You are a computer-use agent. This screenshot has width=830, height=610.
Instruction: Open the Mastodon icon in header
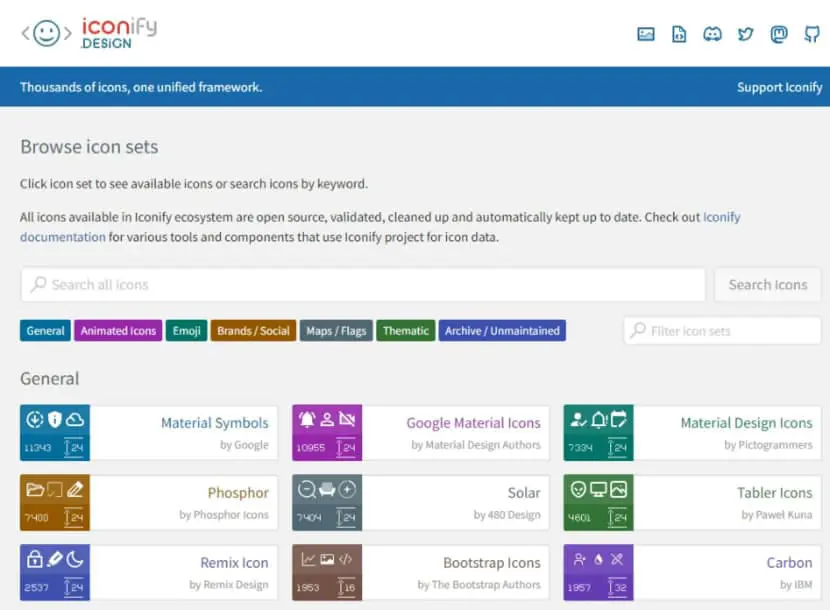pyautogui.click(x=779, y=34)
